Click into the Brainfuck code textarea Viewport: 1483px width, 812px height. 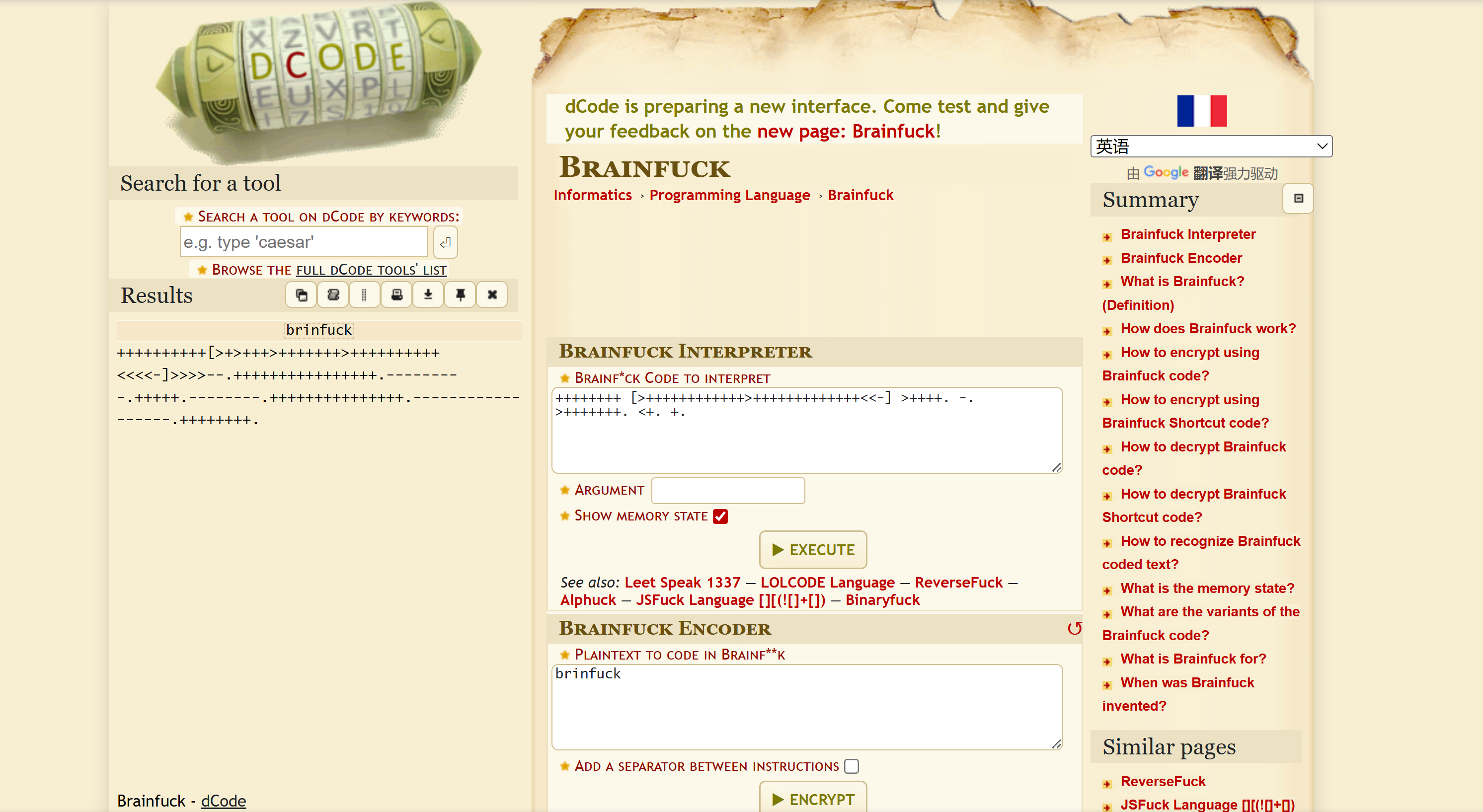(807, 431)
